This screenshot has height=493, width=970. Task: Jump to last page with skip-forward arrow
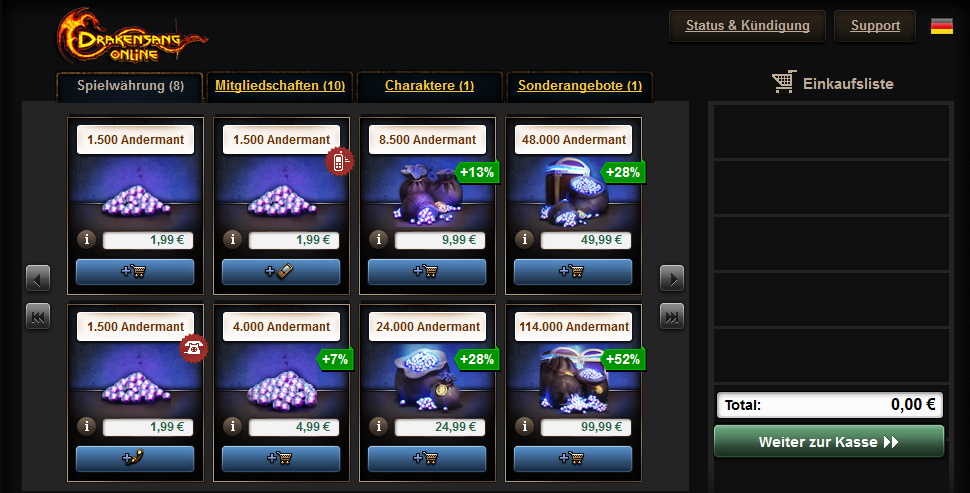click(672, 316)
